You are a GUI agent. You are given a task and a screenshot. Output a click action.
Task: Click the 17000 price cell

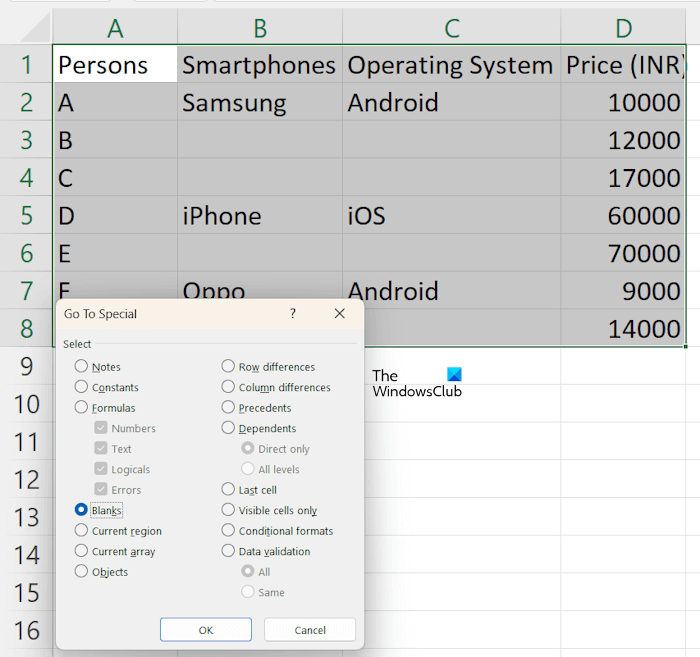click(x=624, y=178)
